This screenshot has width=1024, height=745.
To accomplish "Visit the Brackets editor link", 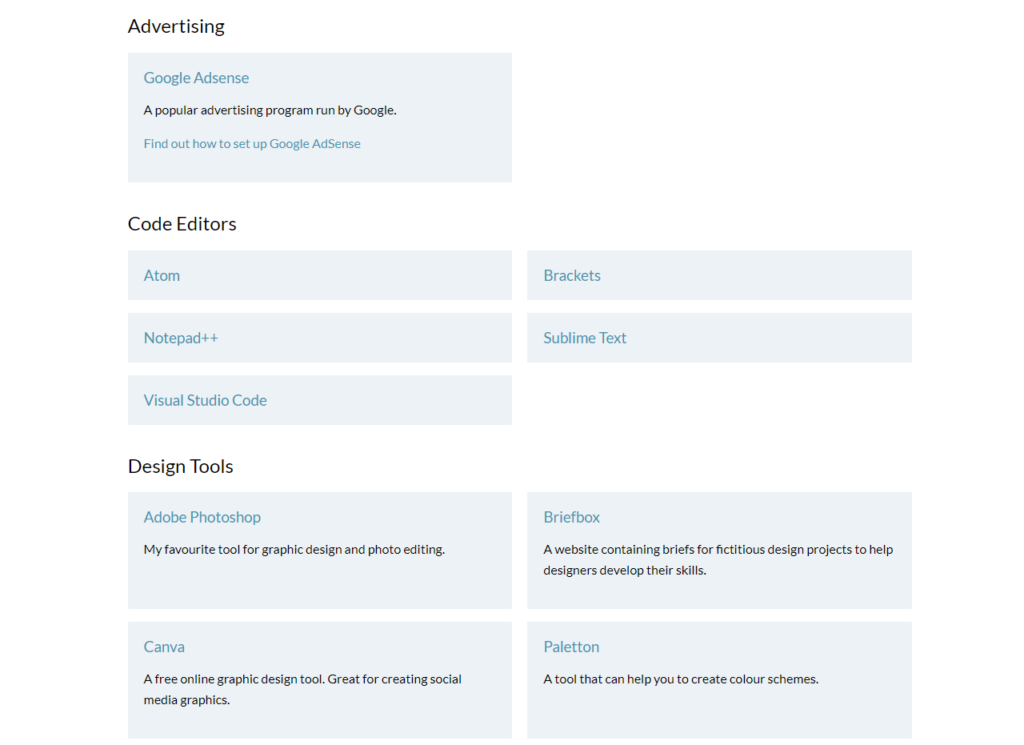I will (572, 276).
